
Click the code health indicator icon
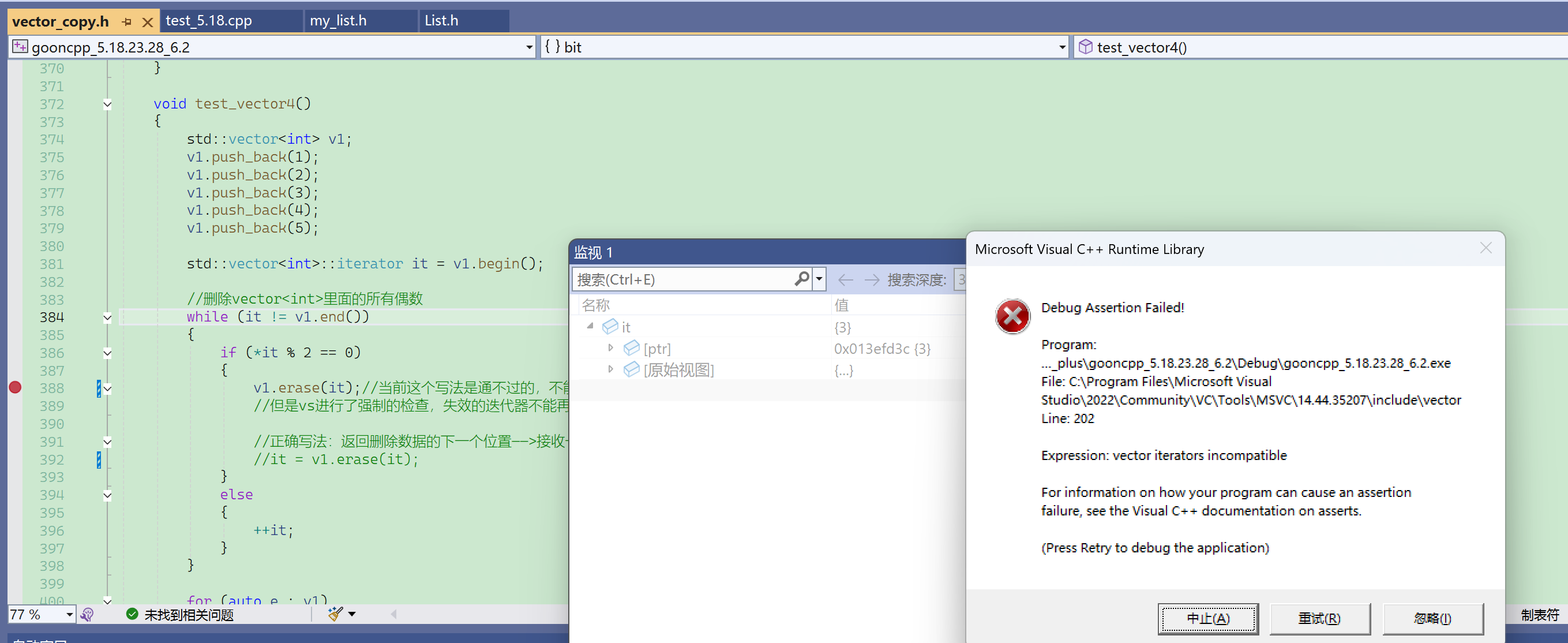click(x=87, y=614)
